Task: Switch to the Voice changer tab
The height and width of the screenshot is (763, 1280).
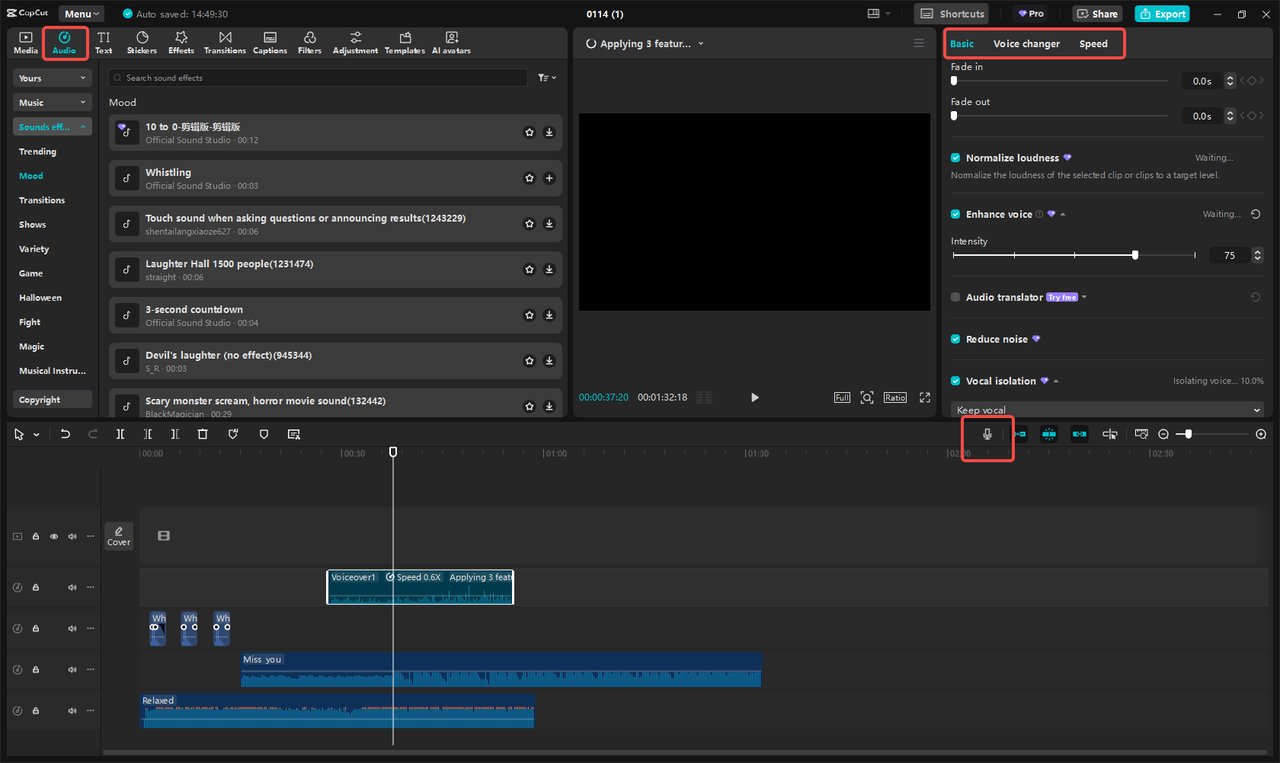Action: point(1026,43)
